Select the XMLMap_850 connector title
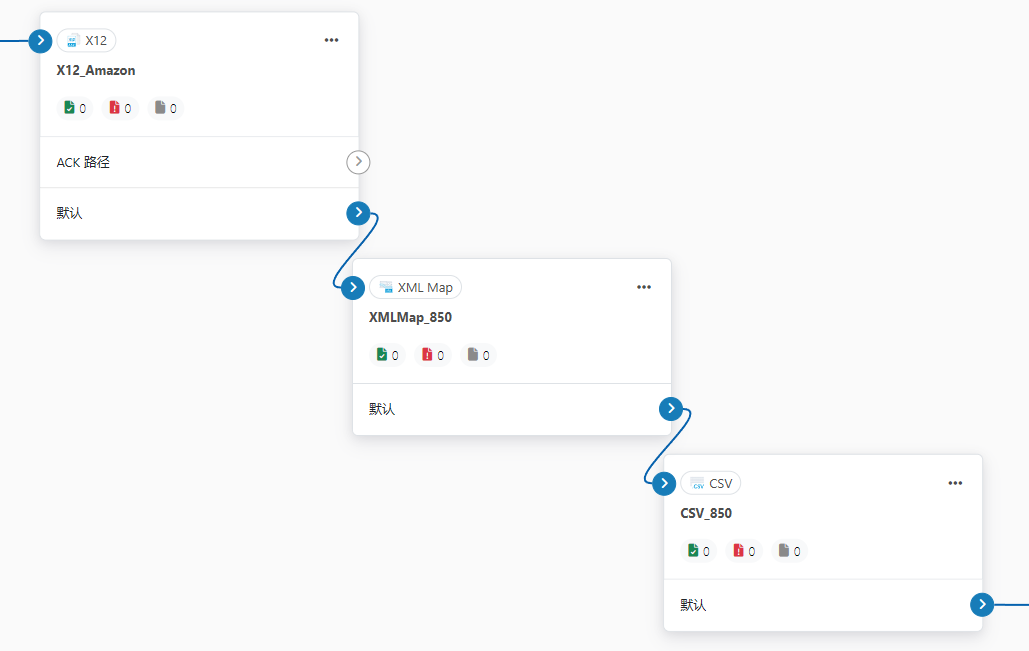The height and width of the screenshot is (651, 1029). tap(410, 318)
